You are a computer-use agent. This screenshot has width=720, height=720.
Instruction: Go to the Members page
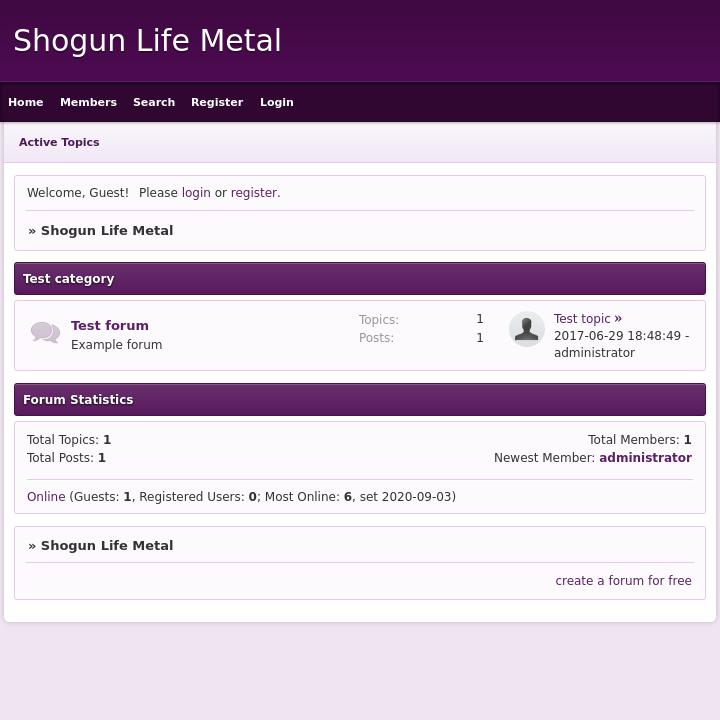pos(88,102)
